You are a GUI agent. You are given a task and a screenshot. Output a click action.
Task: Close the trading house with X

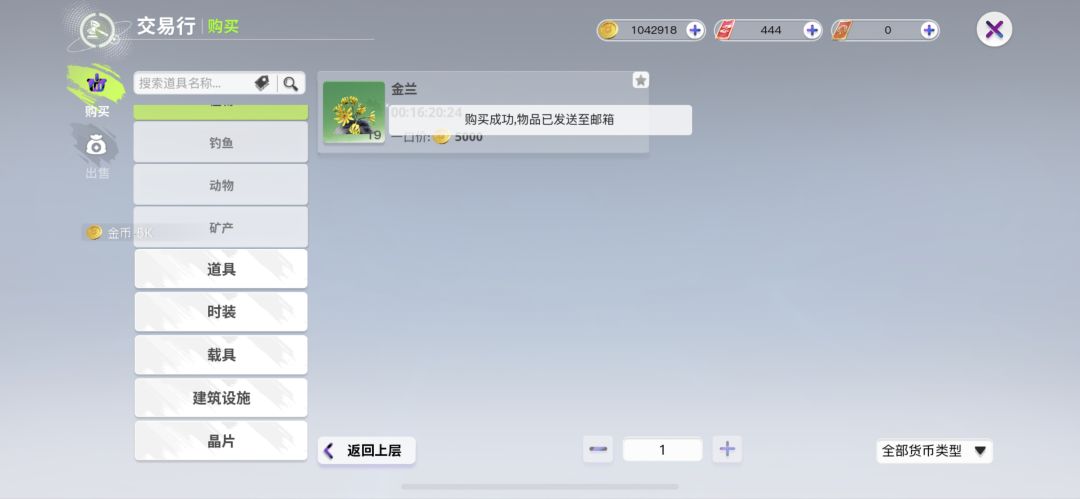coord(994,30)
